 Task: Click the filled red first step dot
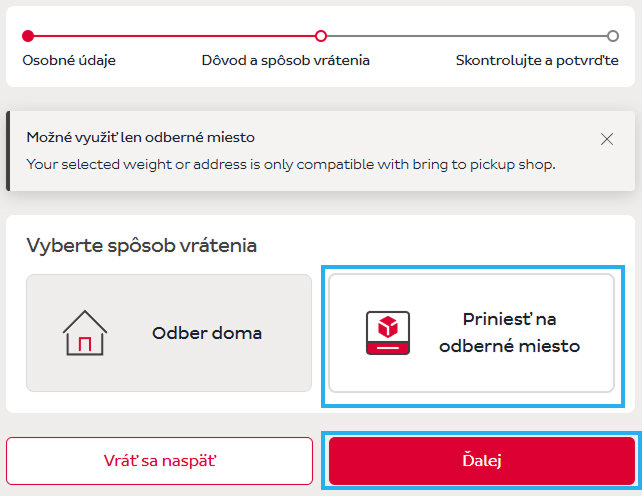[x=28, y=36]
